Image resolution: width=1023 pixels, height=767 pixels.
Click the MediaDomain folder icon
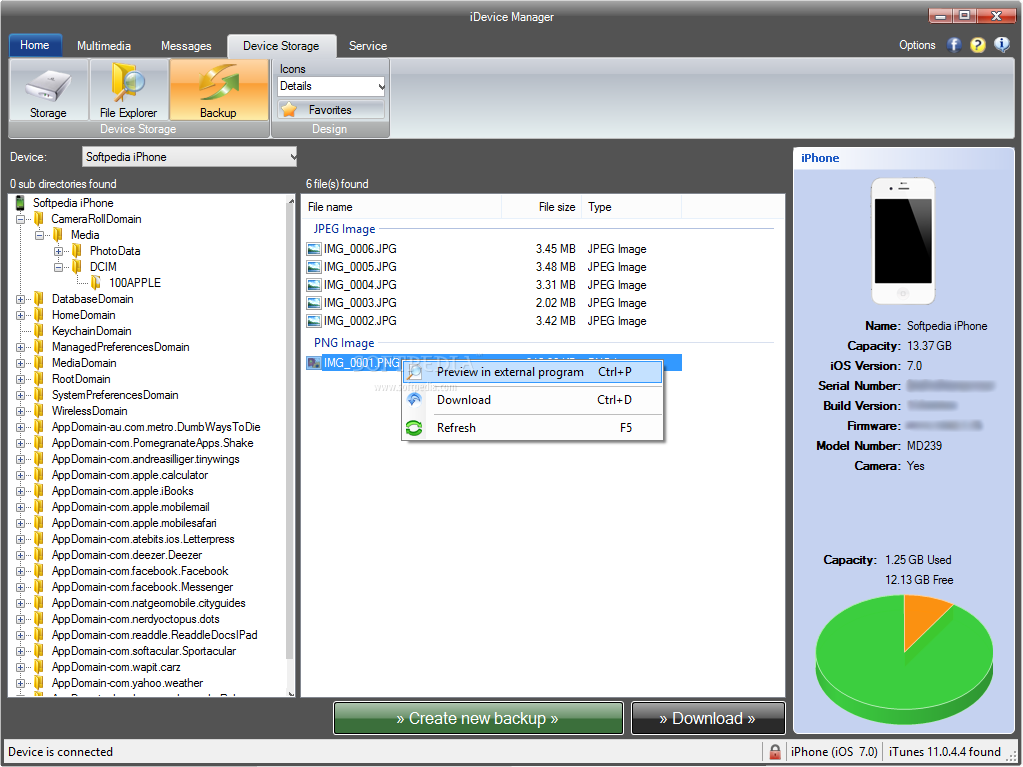(39, 363)
